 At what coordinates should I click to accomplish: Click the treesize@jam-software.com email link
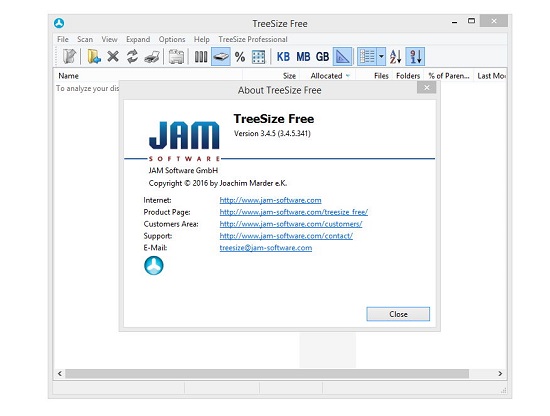coord(266,248)
